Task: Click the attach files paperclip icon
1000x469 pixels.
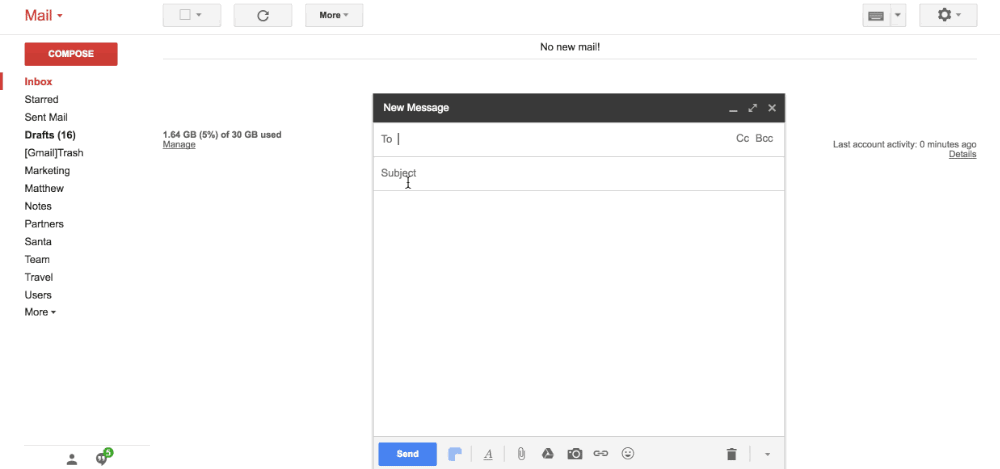Action: click(x=521, y=454)
